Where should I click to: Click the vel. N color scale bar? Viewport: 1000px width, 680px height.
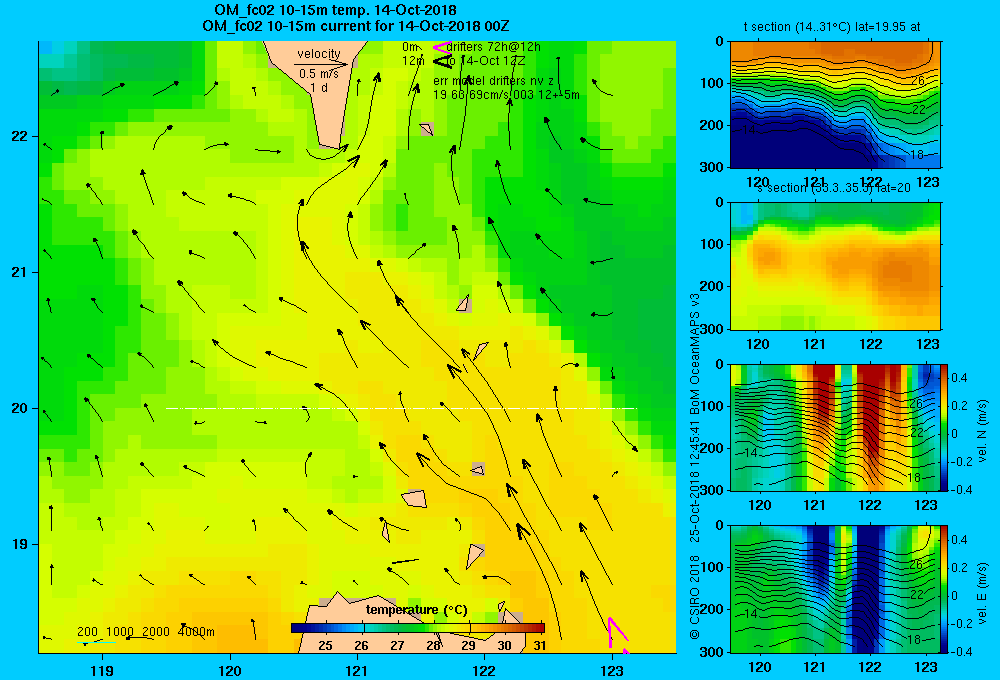[945, 427]
